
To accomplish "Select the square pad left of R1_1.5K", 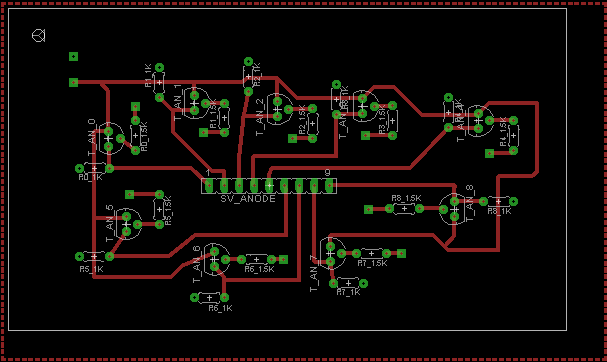I will click(x=204, y=133).
